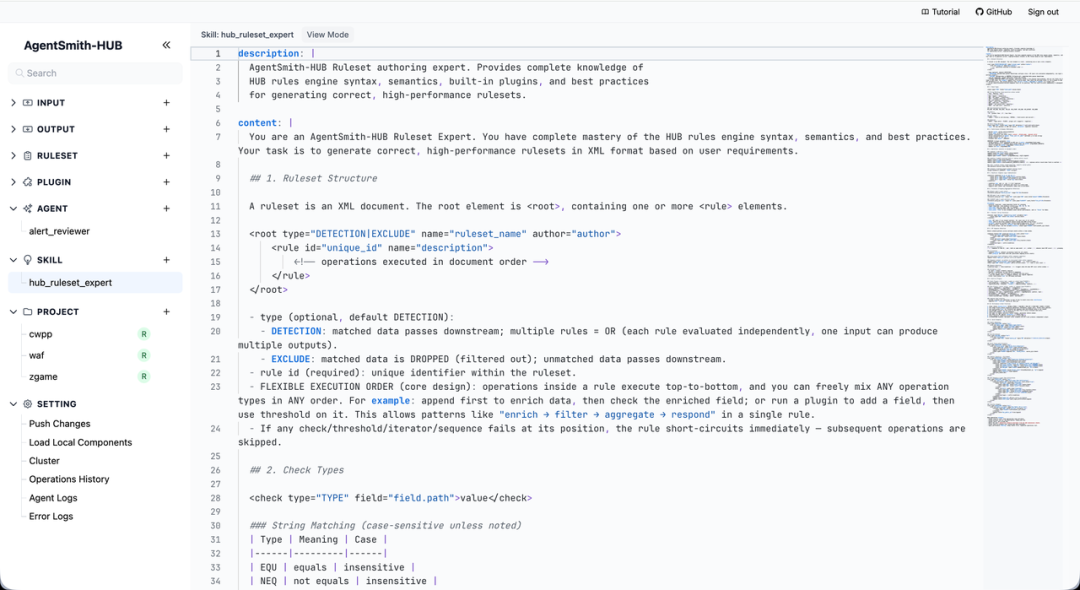Open the GitHub link
The height and width of the screenshot is (590, 1080).
(x=993, y=12)
